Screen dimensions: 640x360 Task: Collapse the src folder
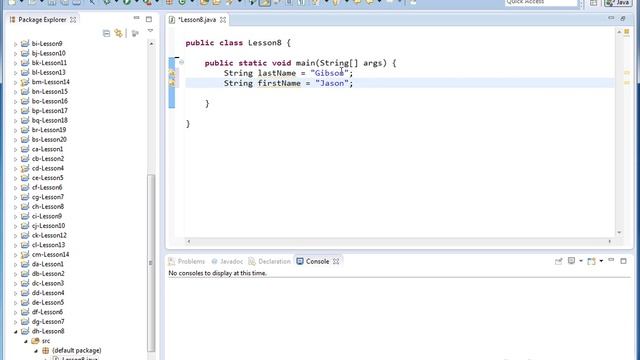tap(26, 341)
